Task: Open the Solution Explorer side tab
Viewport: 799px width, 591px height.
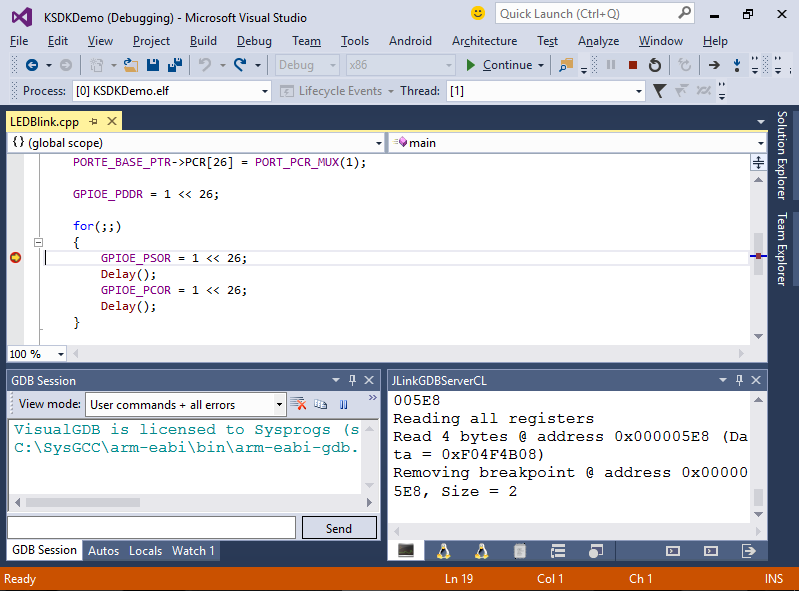Action: 782,155
